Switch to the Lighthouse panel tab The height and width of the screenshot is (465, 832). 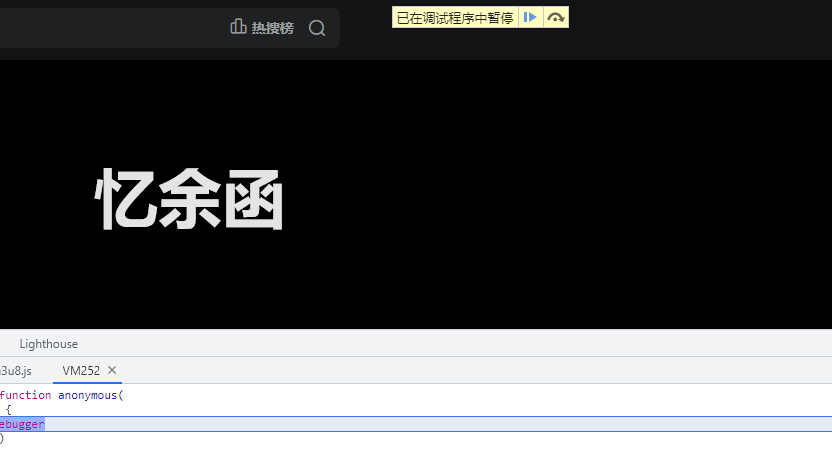click(48, 344)
